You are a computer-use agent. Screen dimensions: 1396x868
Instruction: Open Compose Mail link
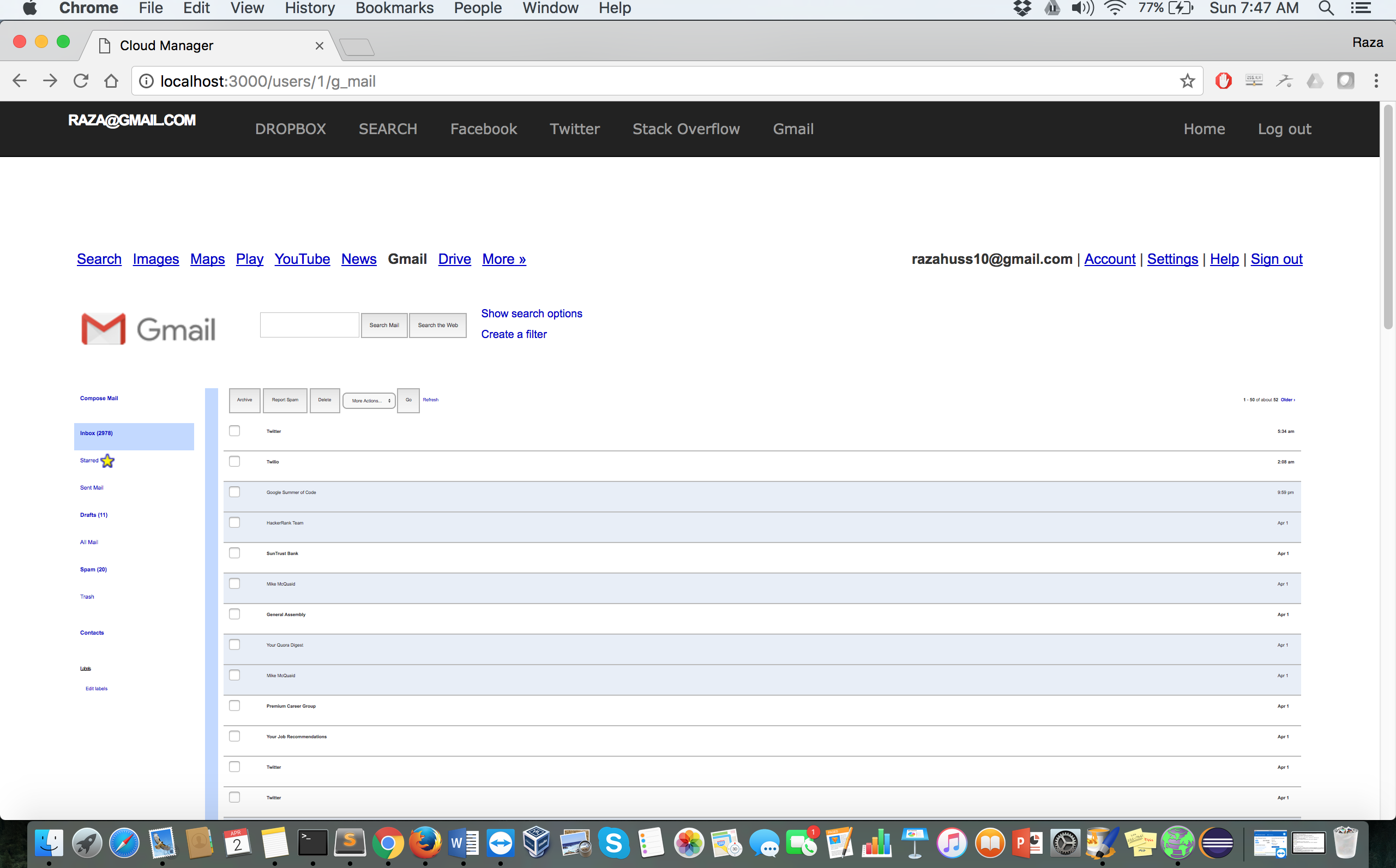[x=99, y=399]
